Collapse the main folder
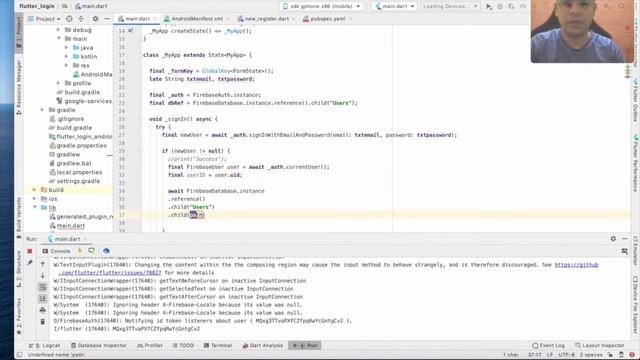 click(x=58, y=39)
